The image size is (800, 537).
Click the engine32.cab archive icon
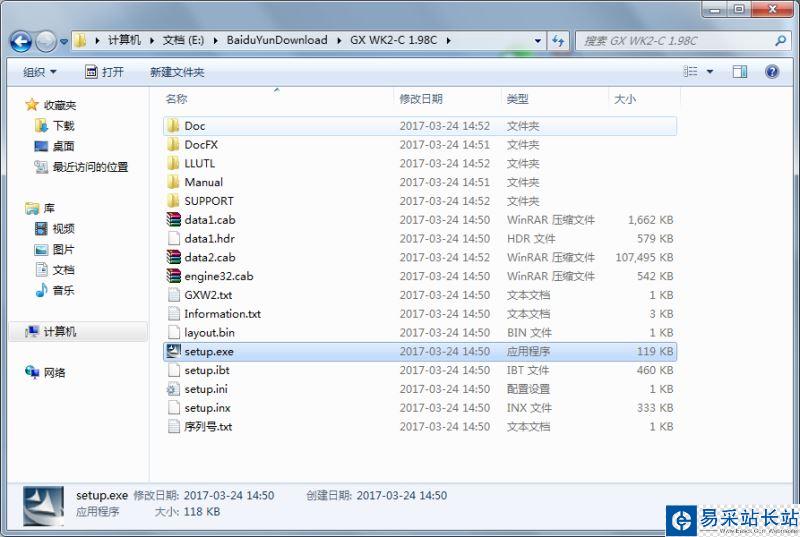coord(173,276)
